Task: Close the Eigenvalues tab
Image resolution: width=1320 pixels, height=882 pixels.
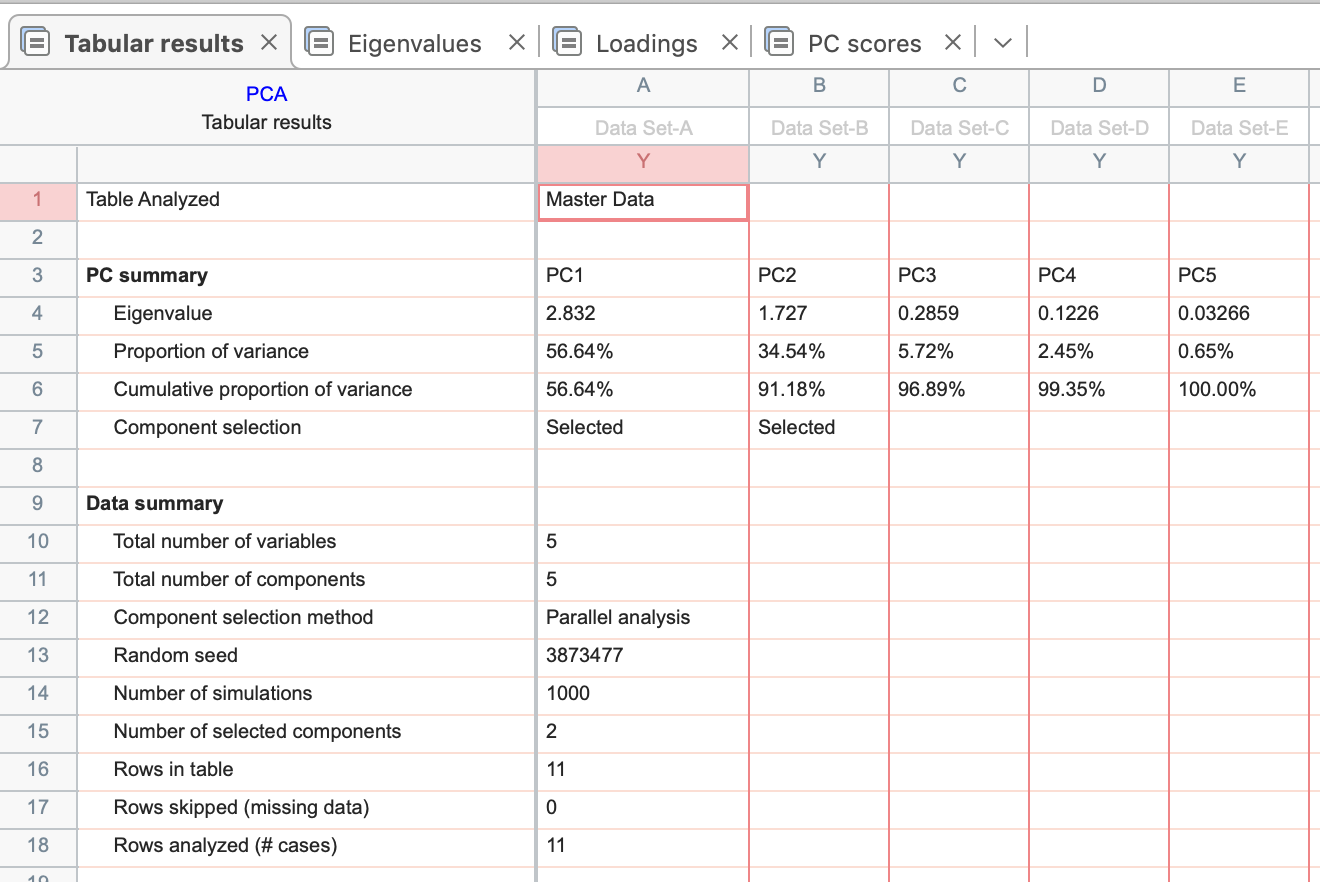Action: pos(516,43)
